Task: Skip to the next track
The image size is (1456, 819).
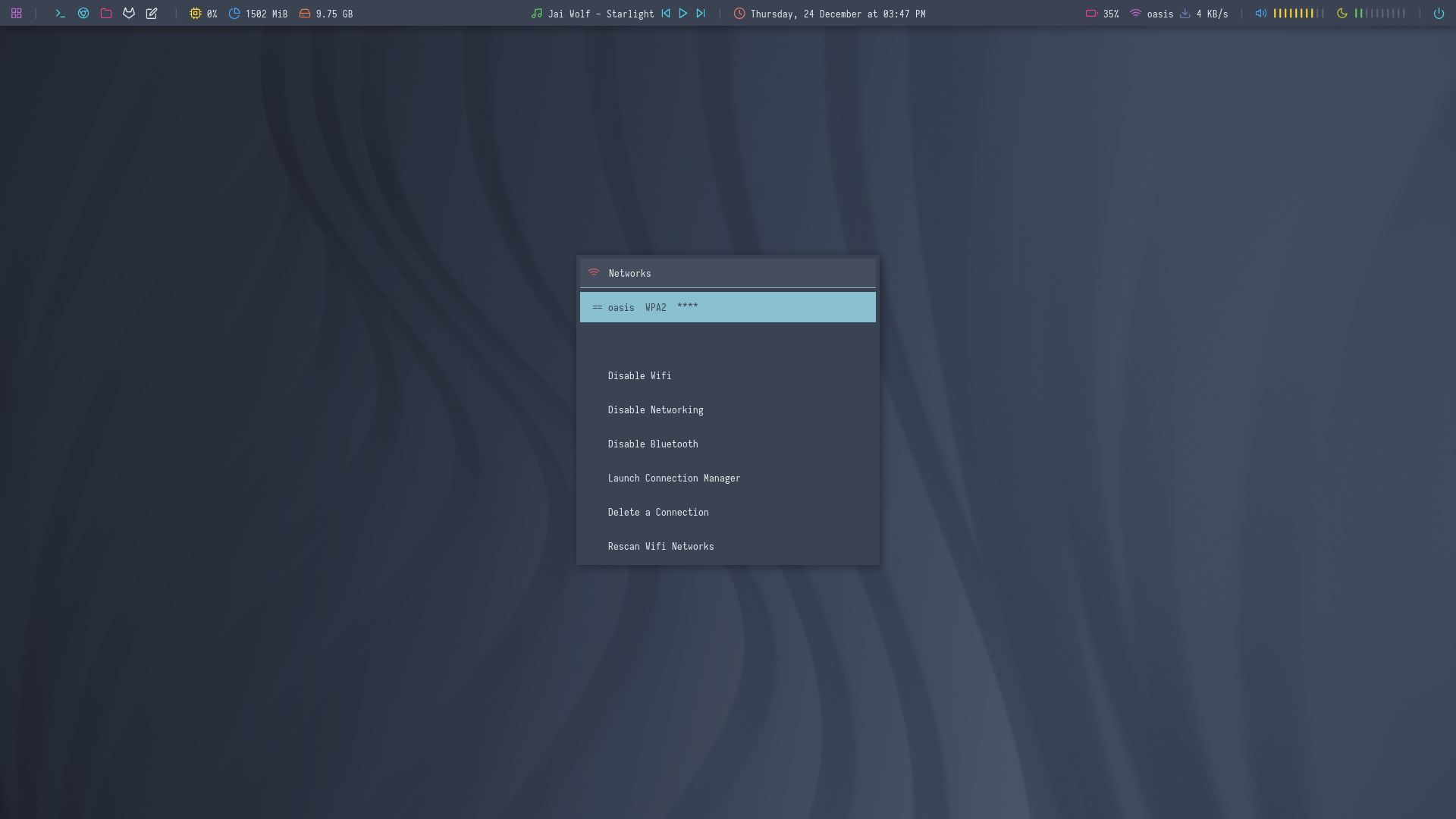Action: 701,14
